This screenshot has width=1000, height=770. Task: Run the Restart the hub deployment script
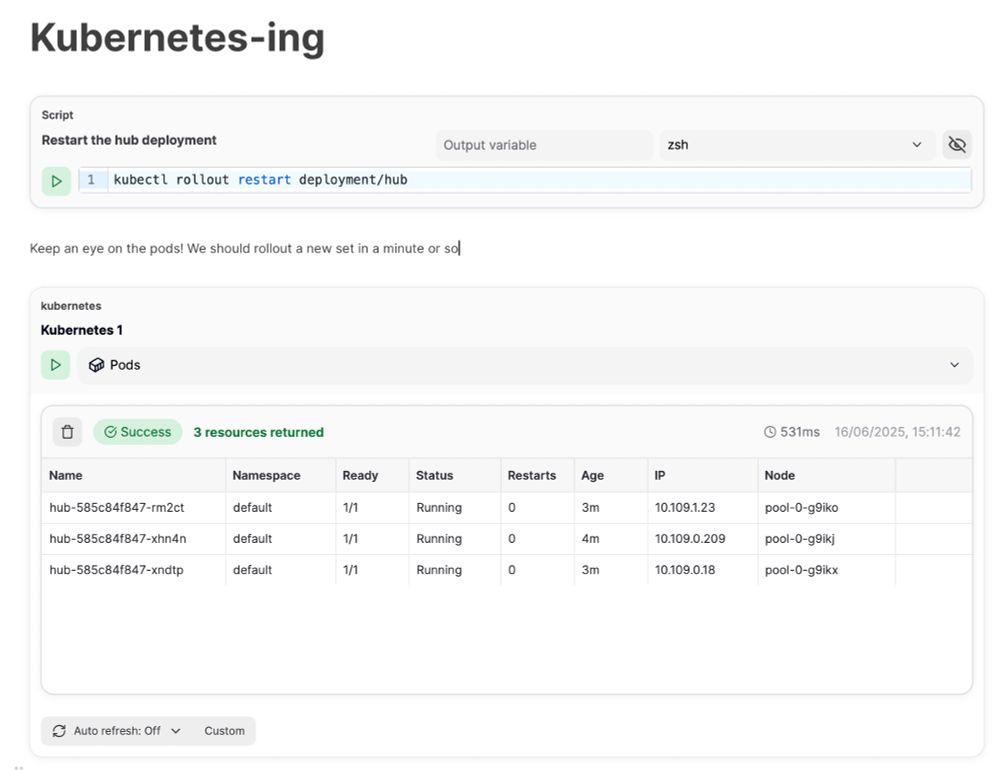[56, 181]
